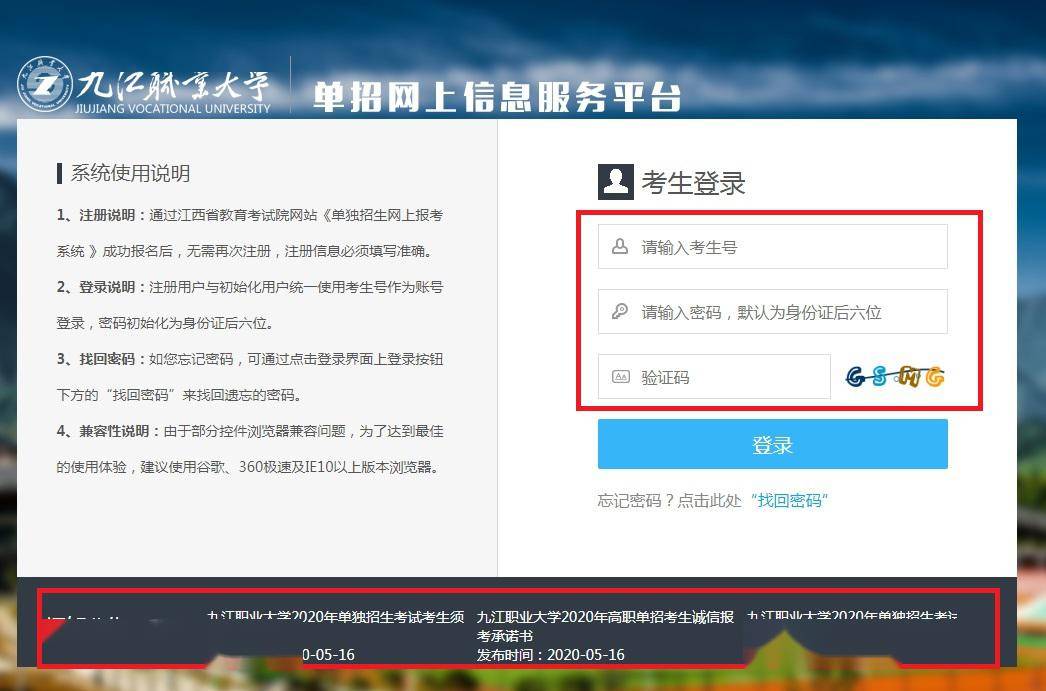
Task: Focus the password field defaulting to ID digits
Action: [772, 311]
